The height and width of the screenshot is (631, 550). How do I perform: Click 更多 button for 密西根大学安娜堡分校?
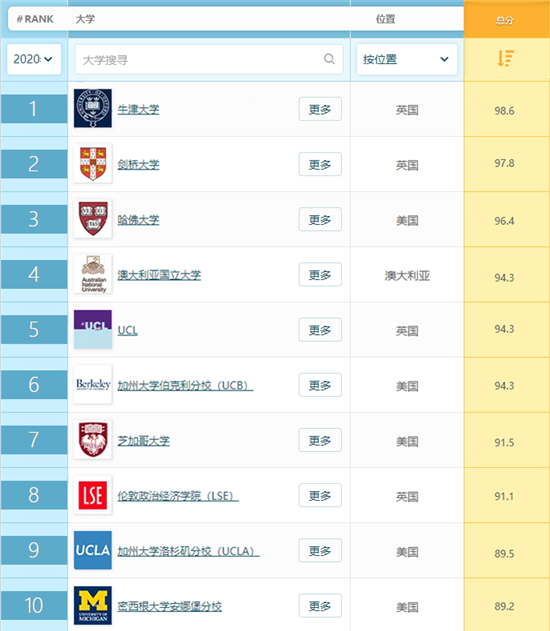(320, 606)
